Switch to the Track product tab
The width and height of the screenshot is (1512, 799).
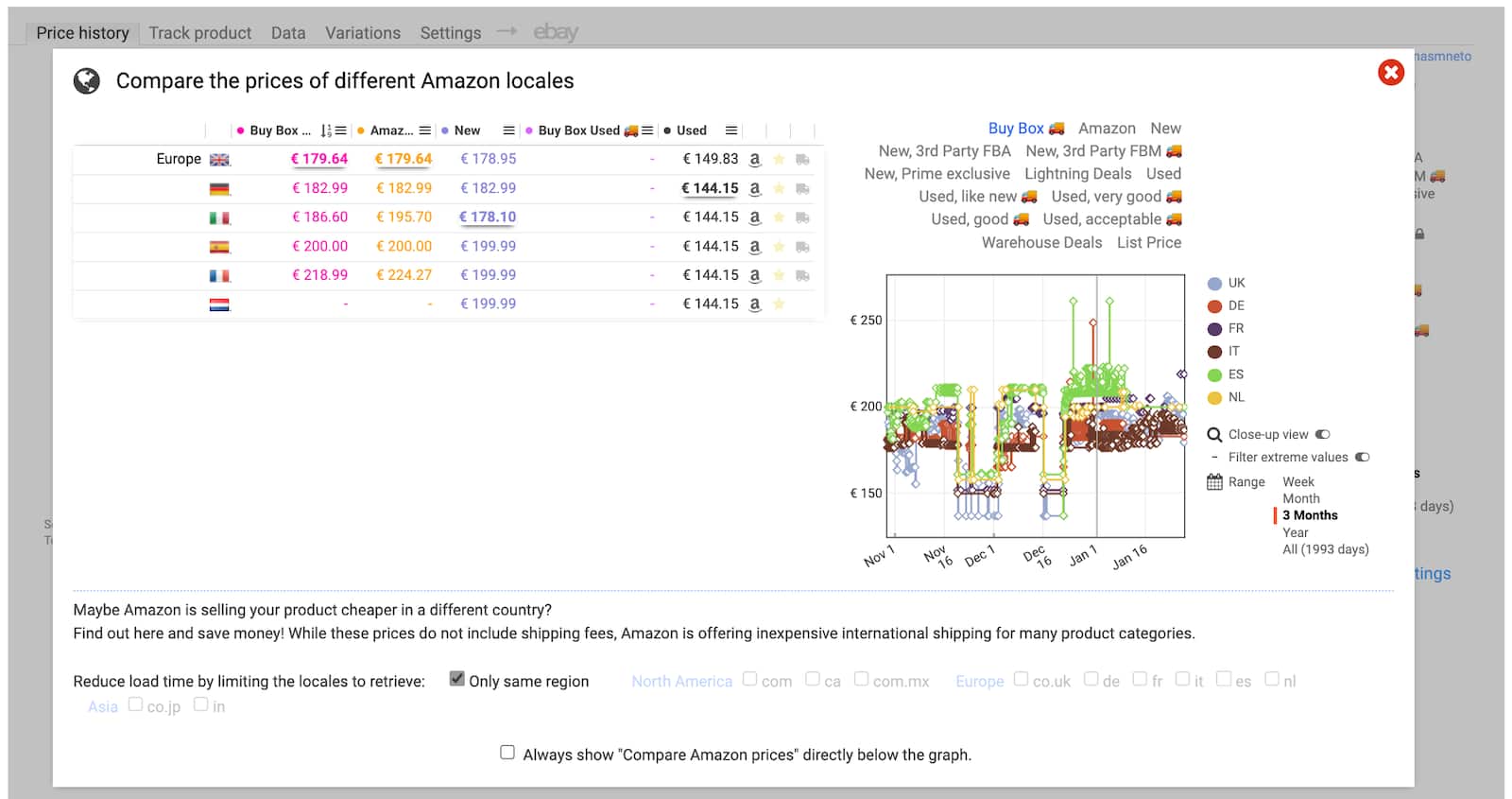[199, 33]
